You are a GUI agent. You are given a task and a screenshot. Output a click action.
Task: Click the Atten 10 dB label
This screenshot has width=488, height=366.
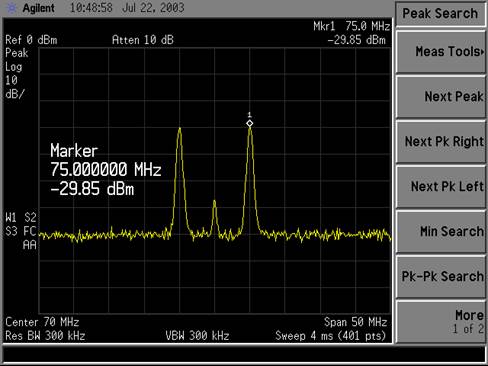point(143,40)
